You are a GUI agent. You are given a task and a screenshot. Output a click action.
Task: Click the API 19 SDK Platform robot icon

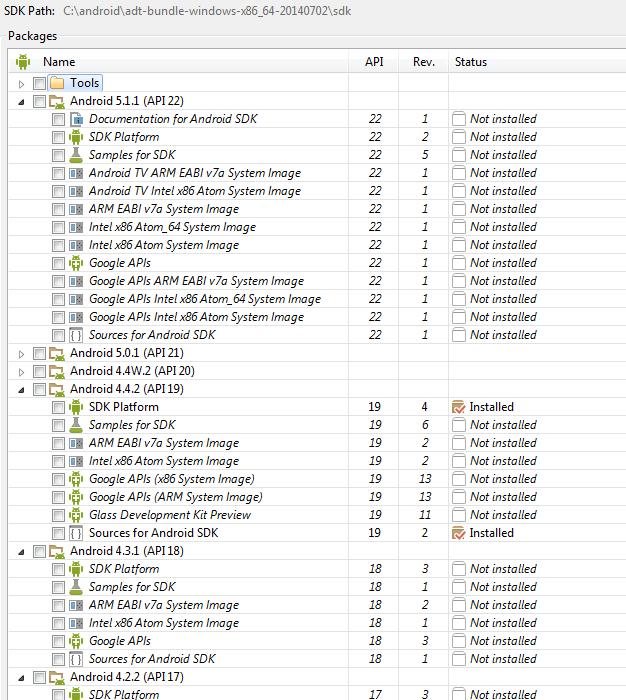[x=76, y=407]
